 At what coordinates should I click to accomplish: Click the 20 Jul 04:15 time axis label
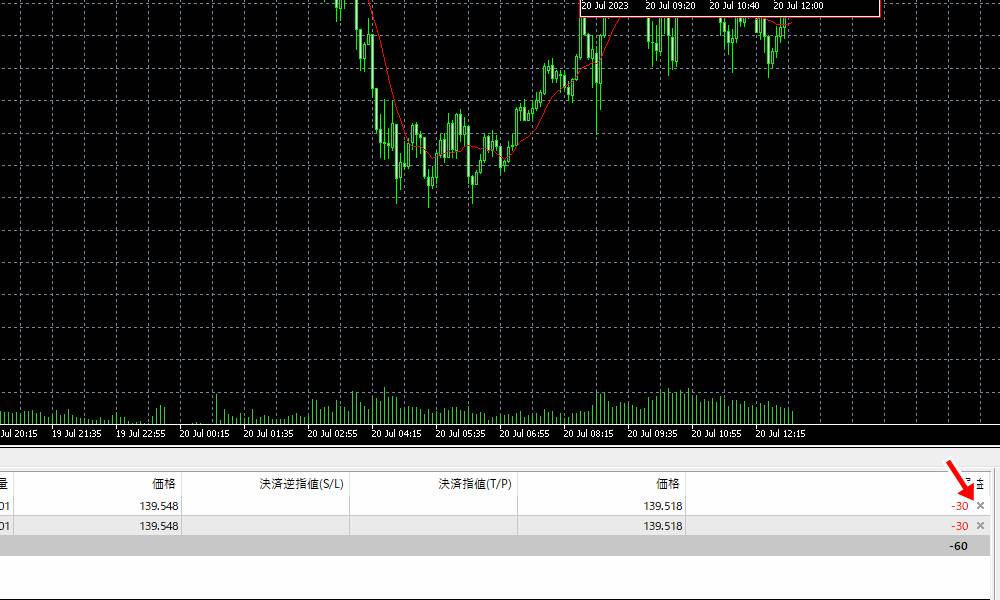point(398,434)
